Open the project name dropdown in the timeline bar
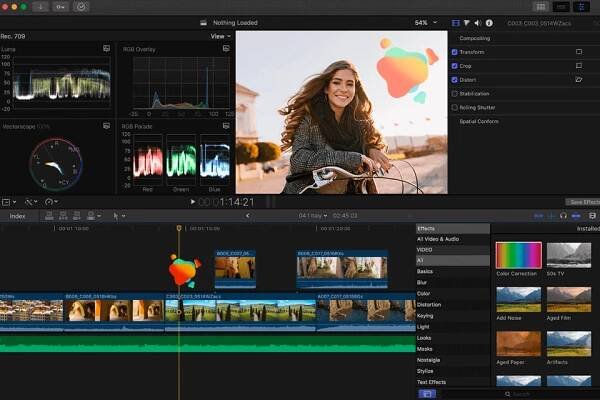 [x=313, y=216]
